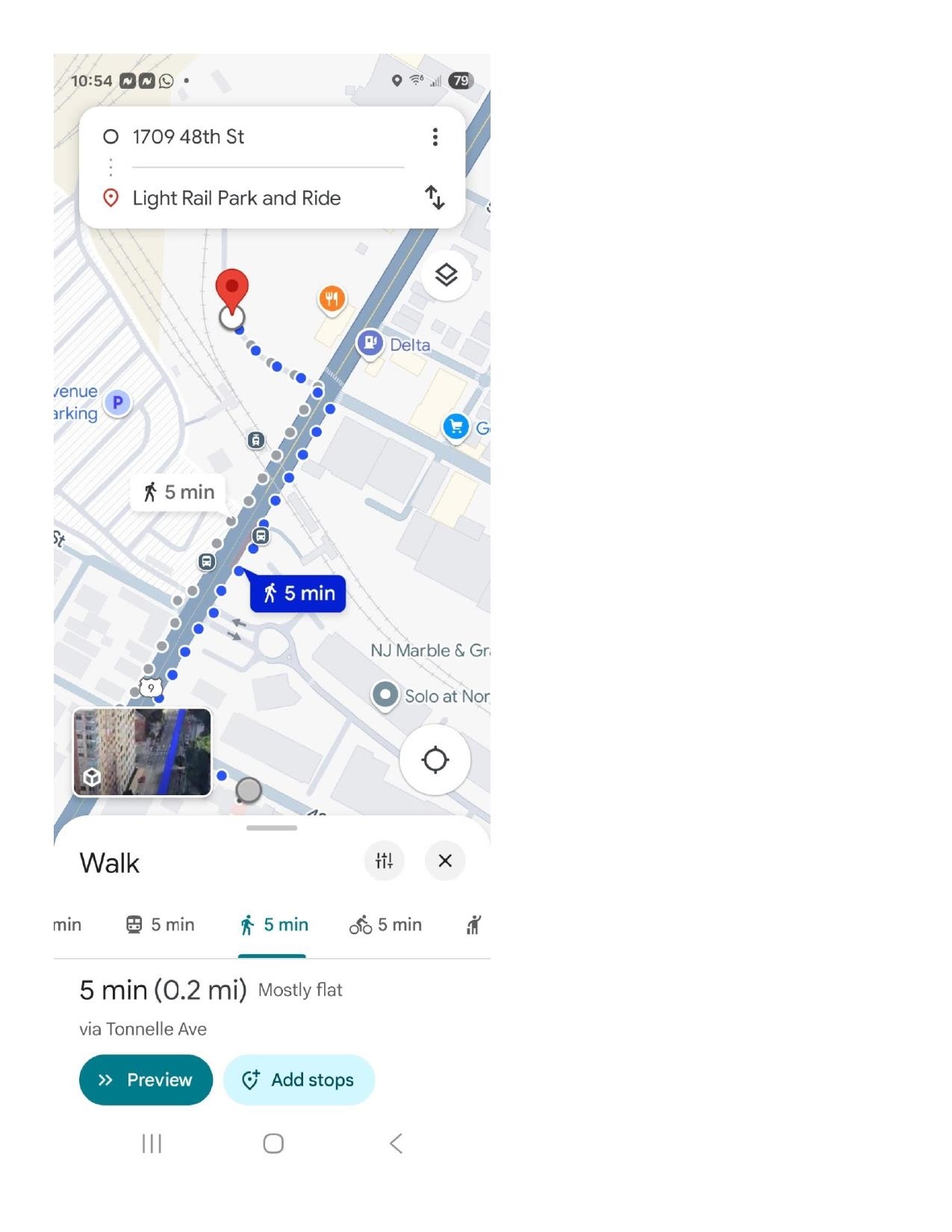Start the route Preview

pos(146,1080)
